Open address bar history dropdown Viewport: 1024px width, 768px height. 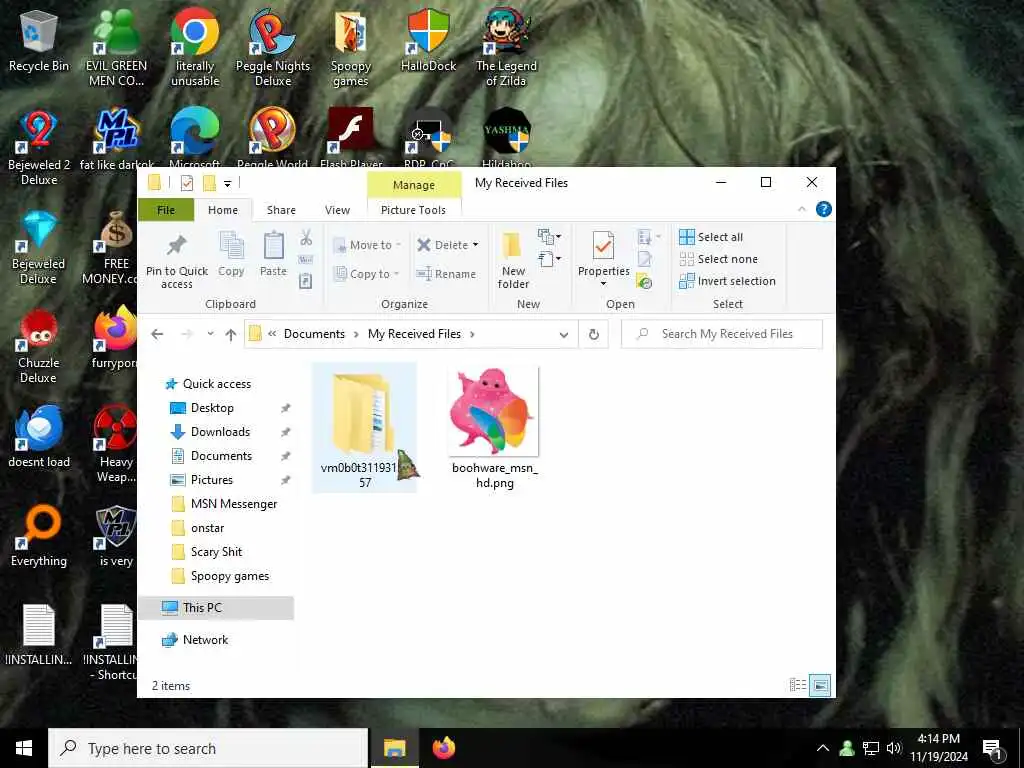564,334
